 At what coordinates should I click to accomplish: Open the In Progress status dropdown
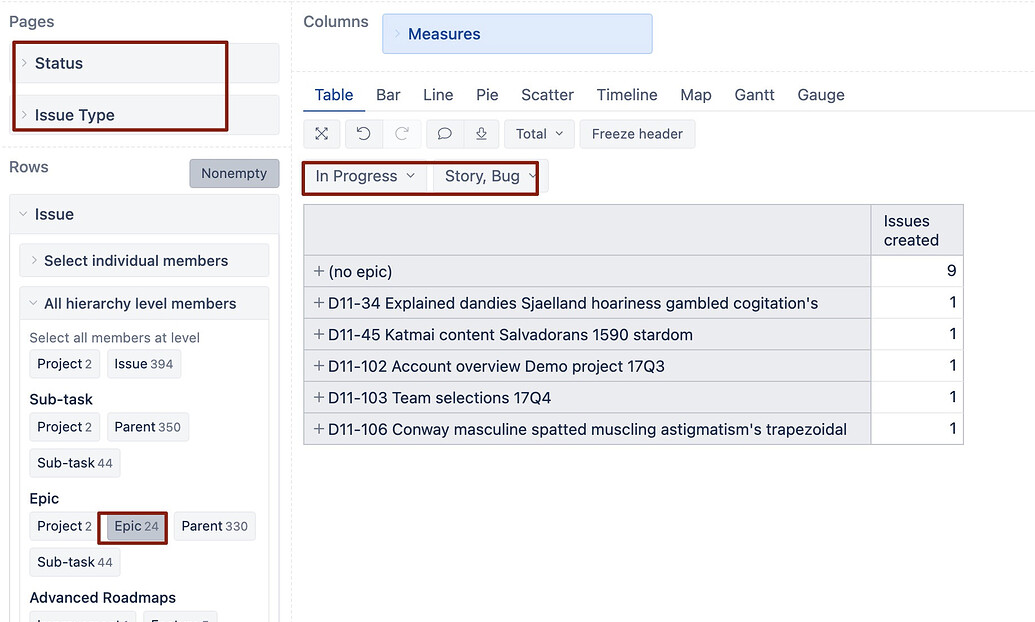(x=363, y=176)
